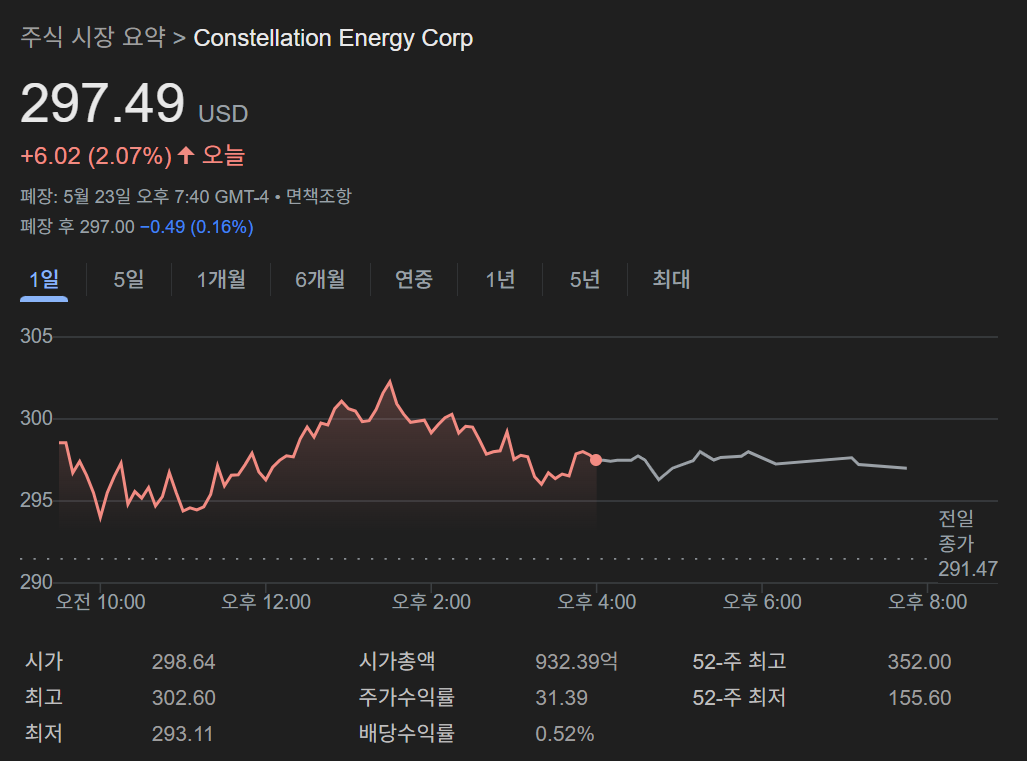
Task: Select the 최대 range tab
Action: pos(671,280)
